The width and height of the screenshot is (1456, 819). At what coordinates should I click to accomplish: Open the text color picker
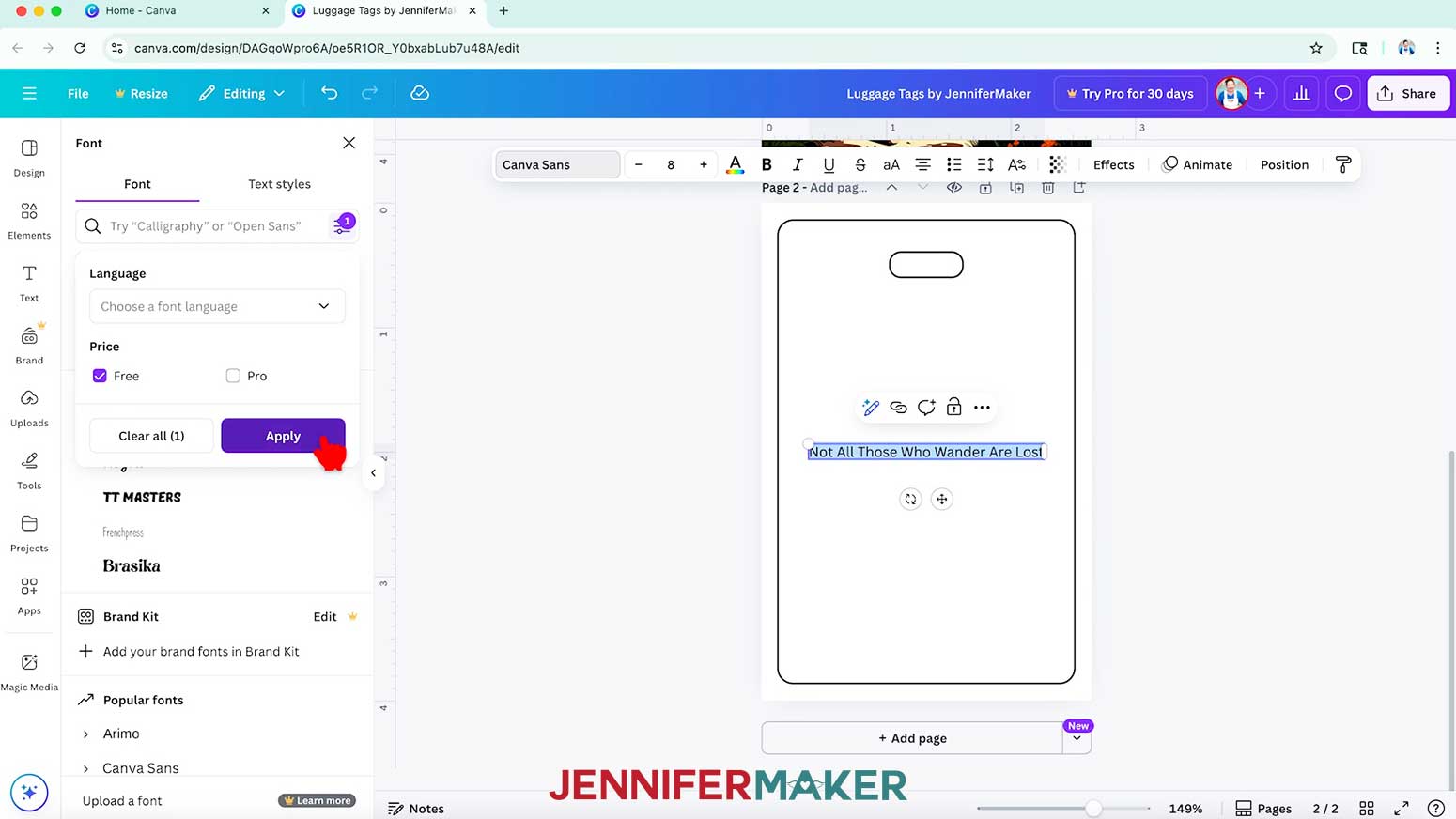[x=736, y=164]
